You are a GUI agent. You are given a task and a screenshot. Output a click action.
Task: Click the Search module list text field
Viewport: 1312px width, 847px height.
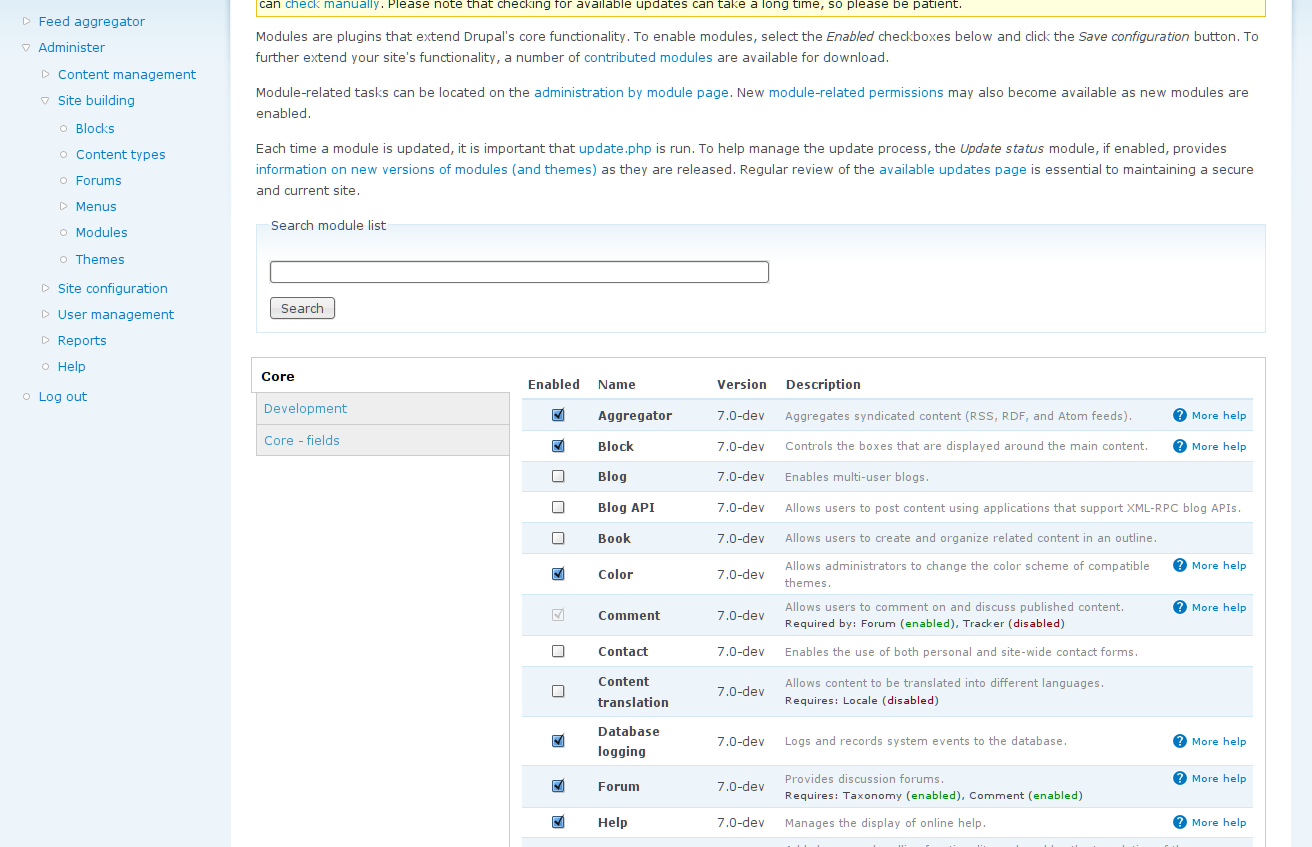pyautogui.click(x=519, y=272)
